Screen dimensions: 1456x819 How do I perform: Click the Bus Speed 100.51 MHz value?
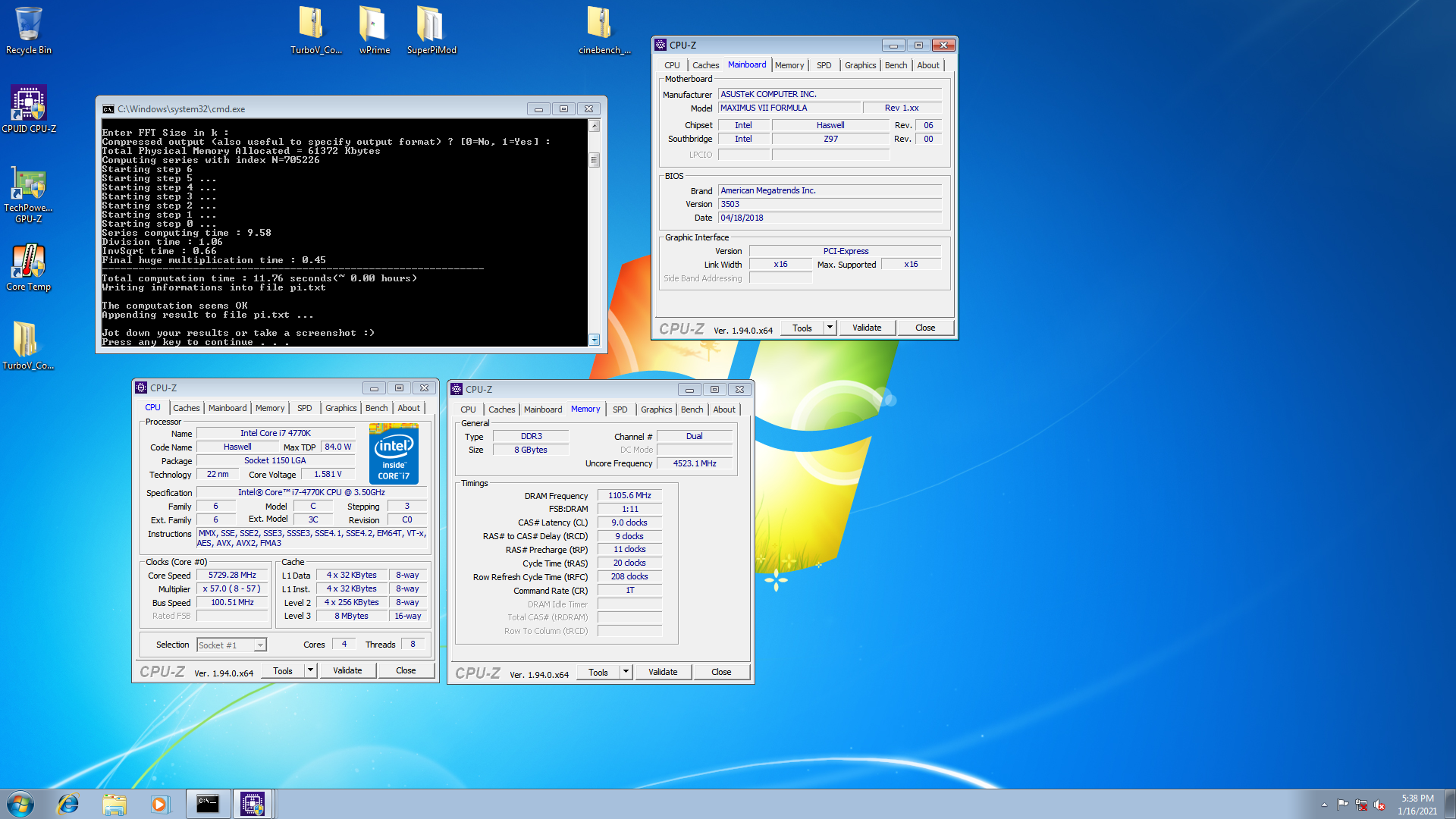click(x=232, y=603)
